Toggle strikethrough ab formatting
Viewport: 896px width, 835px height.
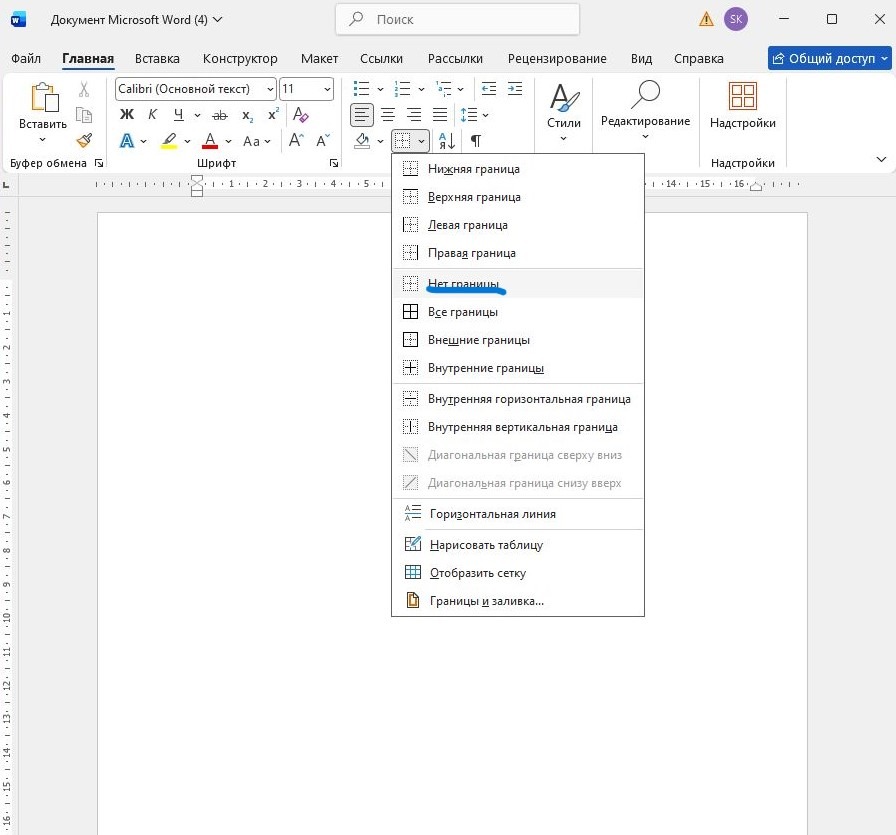coord(220,115)
